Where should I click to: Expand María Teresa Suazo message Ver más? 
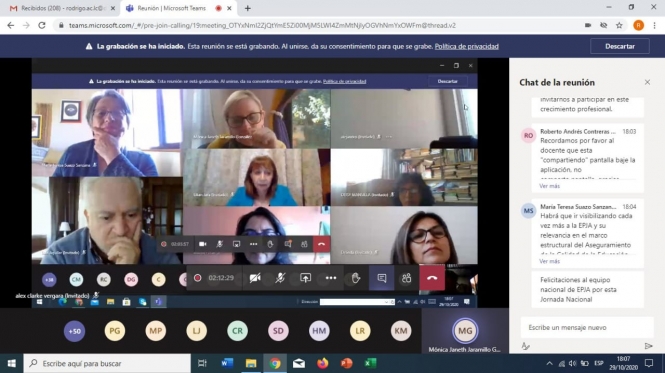point(549,261)
